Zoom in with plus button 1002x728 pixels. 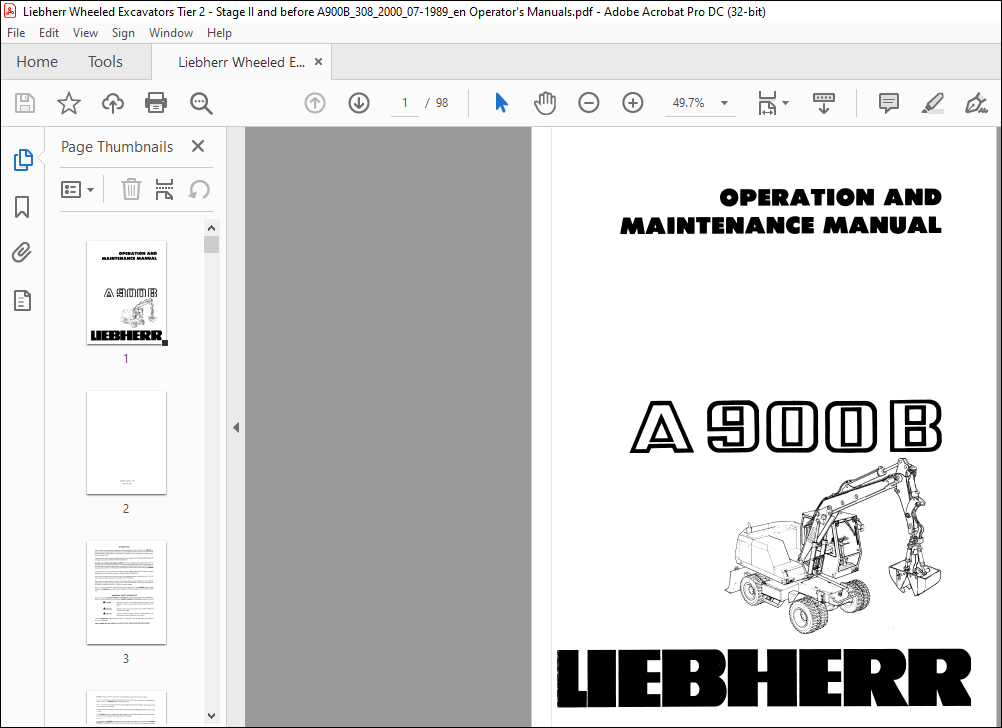point(633,103)
